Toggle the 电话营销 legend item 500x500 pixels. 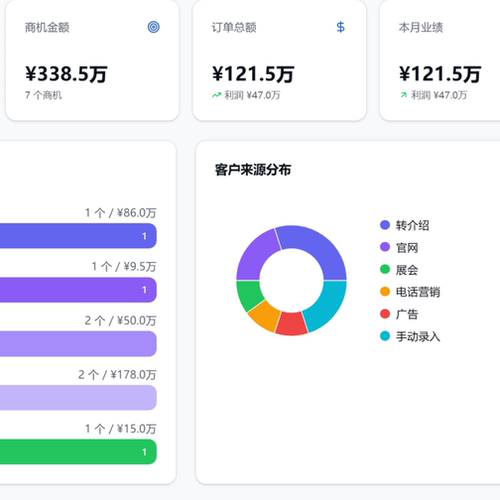pyautogui.click(x=410, y=292)
